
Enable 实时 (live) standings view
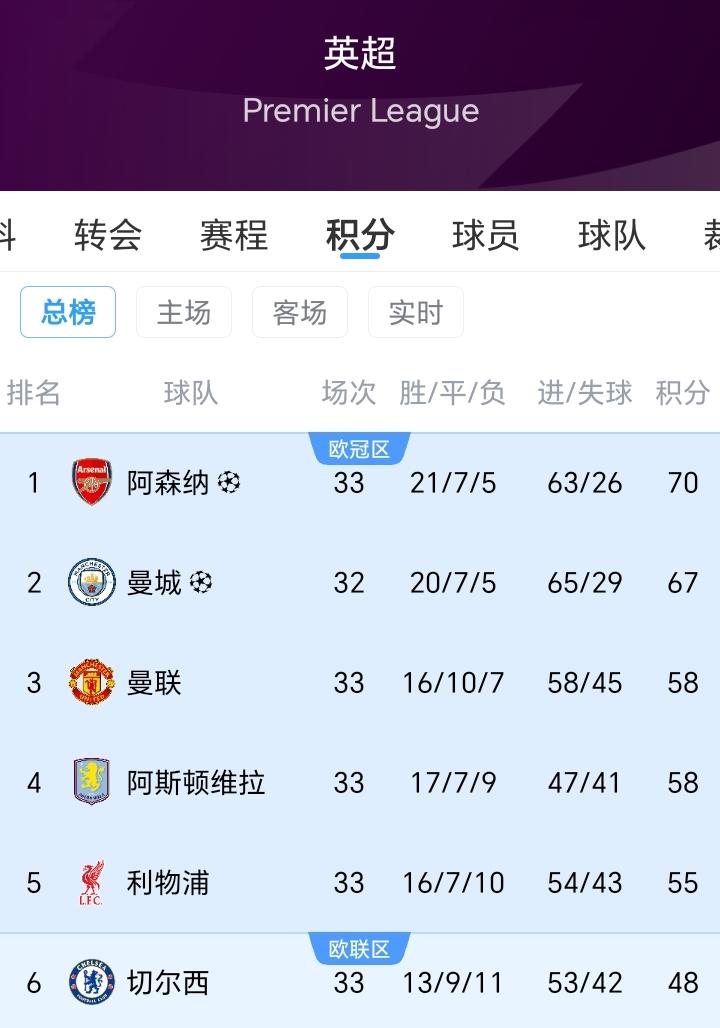pos(416,312)
